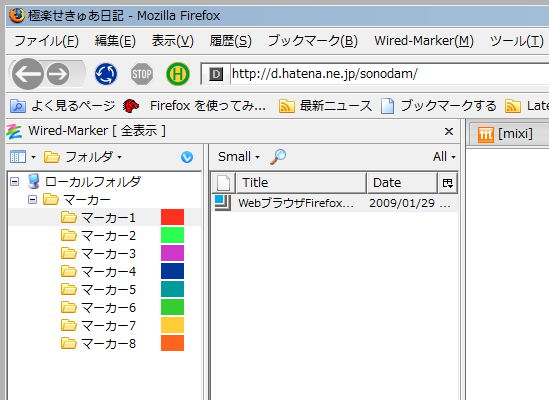Viewport: 549px width, 400px height.
Task: Open the sidebar view layout icon
Action: pyautogui.click(x=18, y=157)
